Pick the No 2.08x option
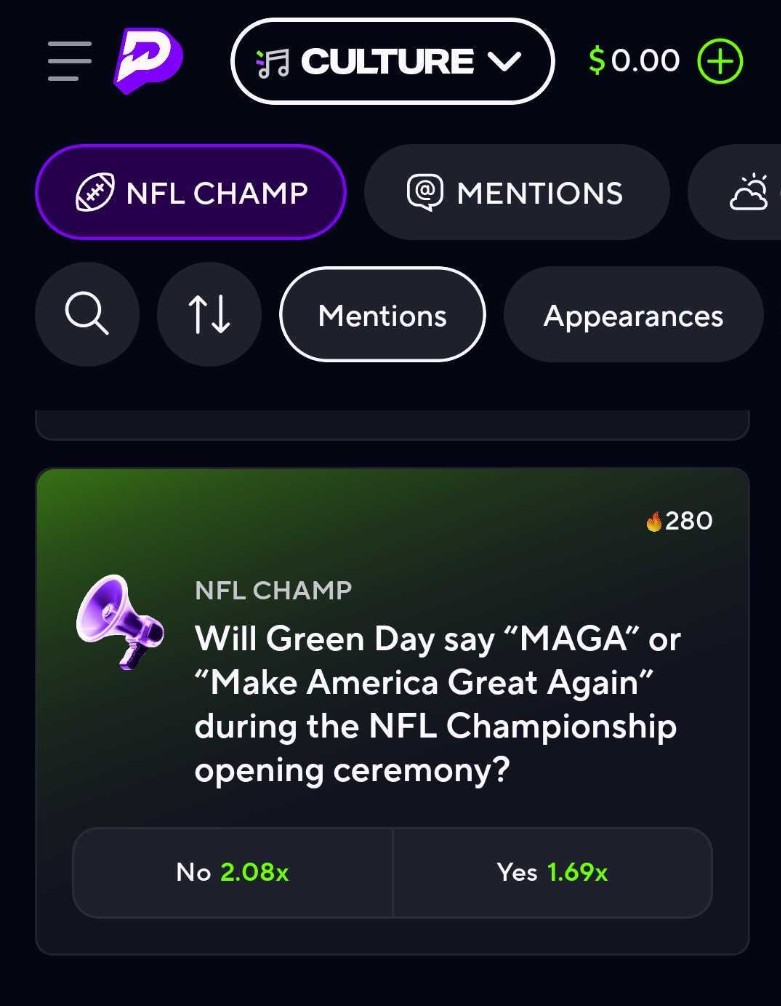This screenshot has width=781, height=1006. coord(232,872)
